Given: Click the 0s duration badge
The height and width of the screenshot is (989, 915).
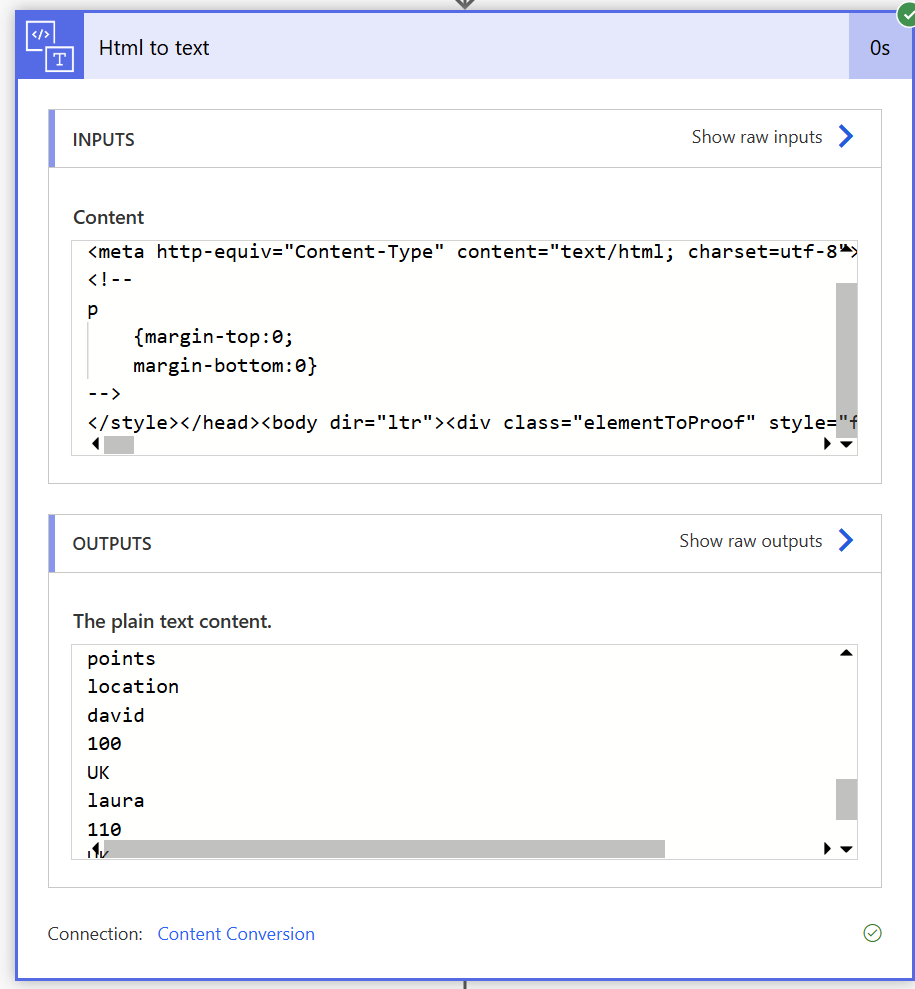Looking at the screenshot, I should (x=880, y=48).
